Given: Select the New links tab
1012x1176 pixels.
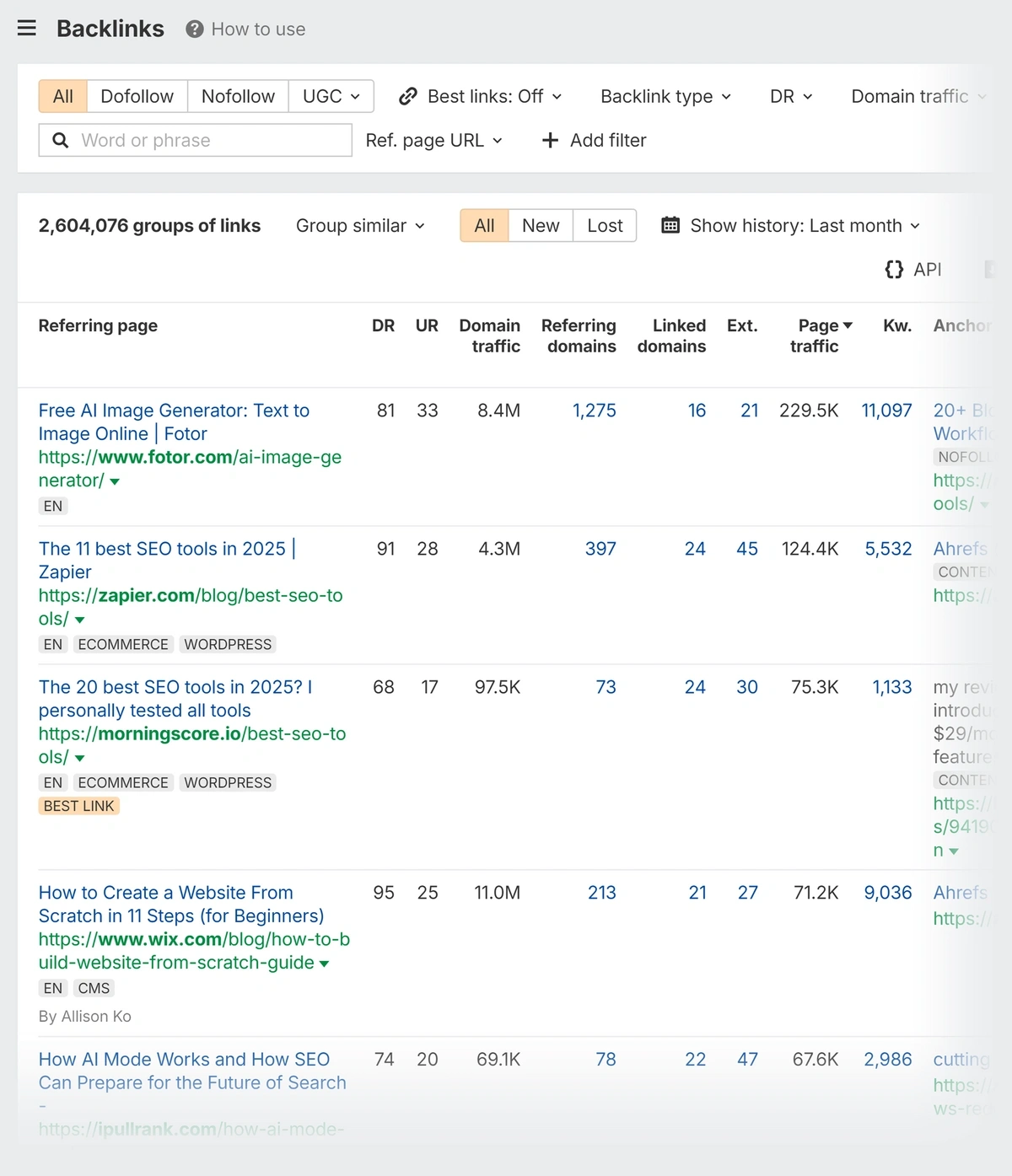Looking at the screenshot, I should click(541, 225).
